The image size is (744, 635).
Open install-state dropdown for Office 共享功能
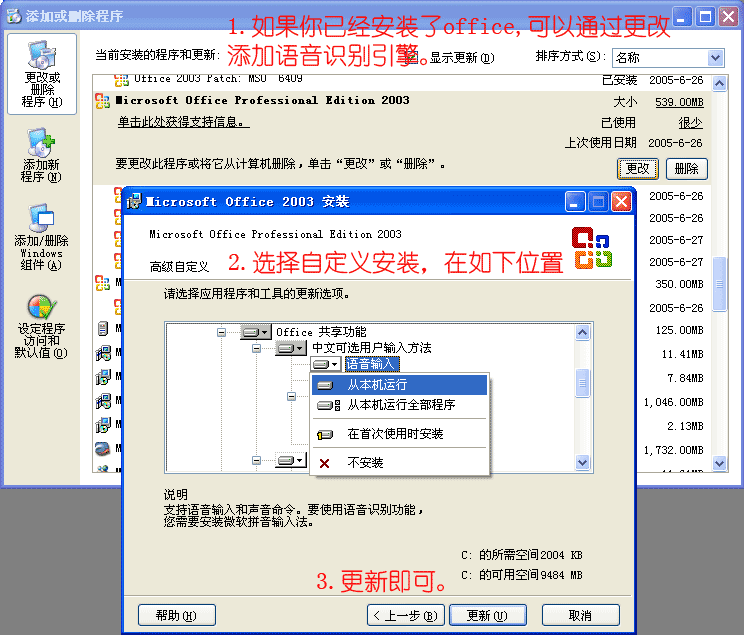pyautogui.click(x=256, y=332)
